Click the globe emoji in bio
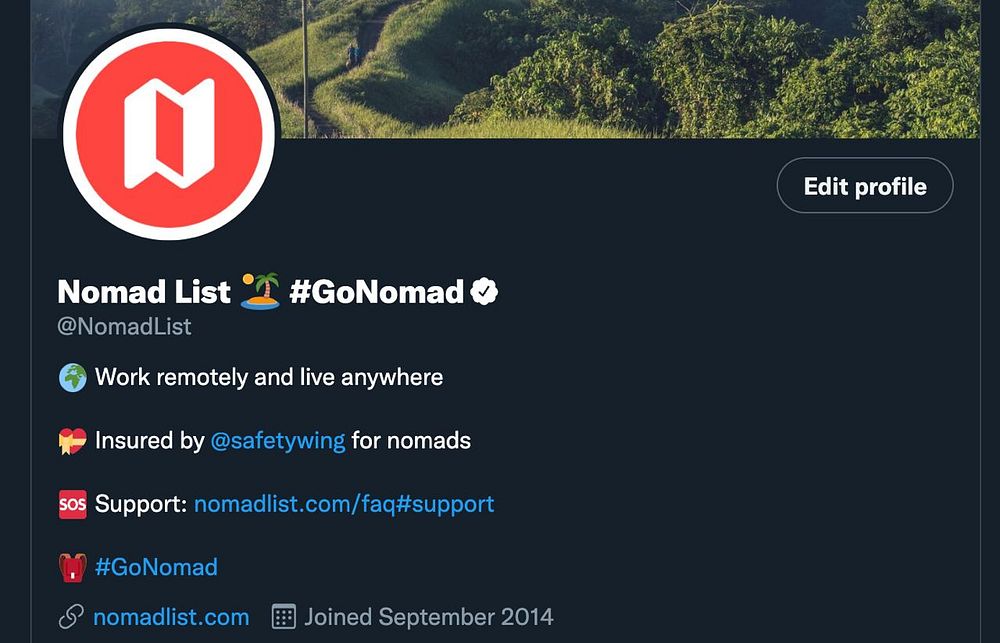The image size is (1000, 643). coord(72,378)
